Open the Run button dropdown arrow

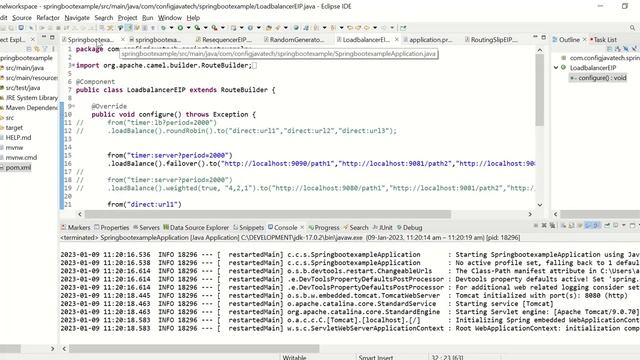pos(189,28)
